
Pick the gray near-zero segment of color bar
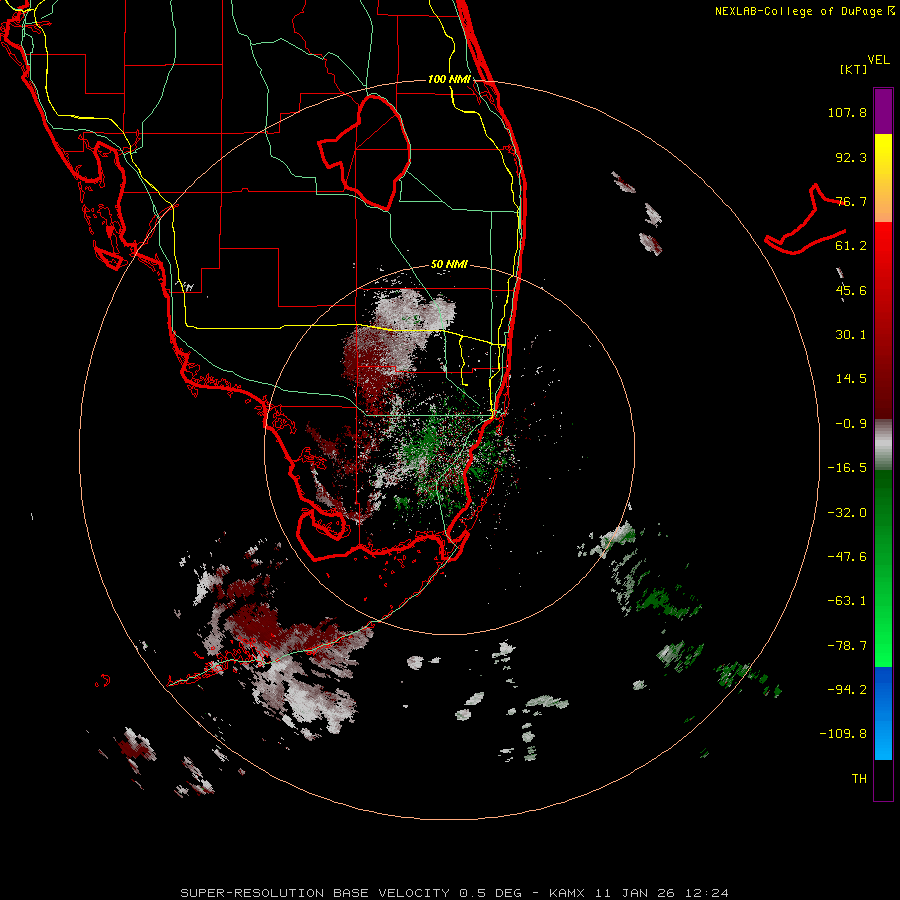[x=883, y=445]
